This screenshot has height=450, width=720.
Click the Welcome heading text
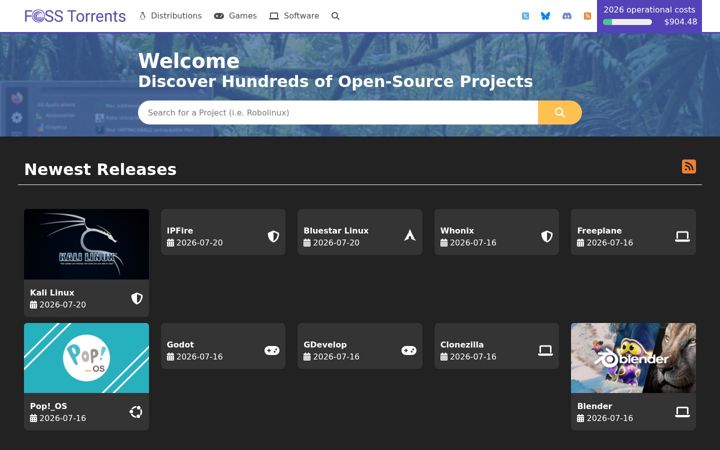coord(189,61)
